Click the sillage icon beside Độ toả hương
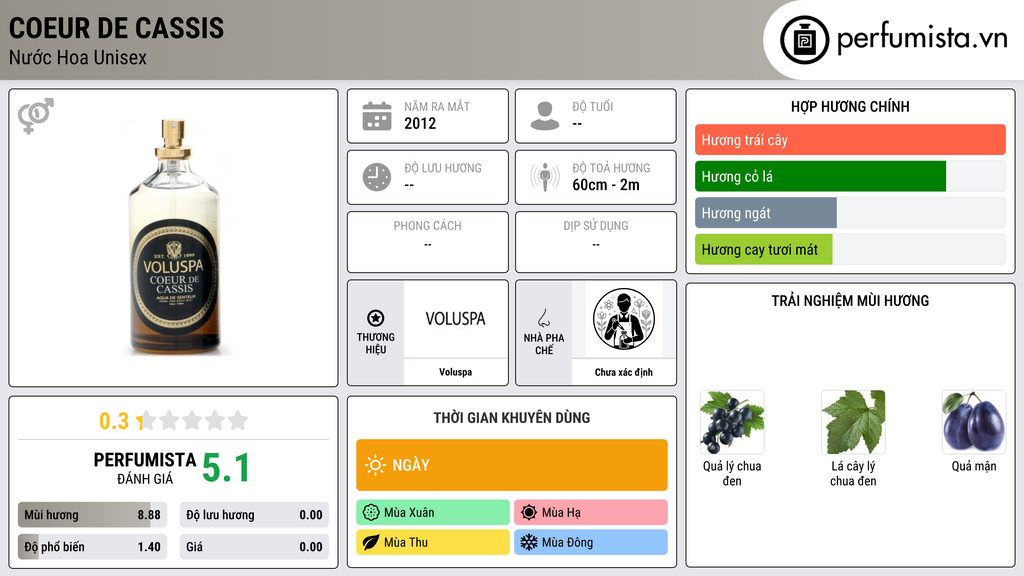 (x=545, y=177)
